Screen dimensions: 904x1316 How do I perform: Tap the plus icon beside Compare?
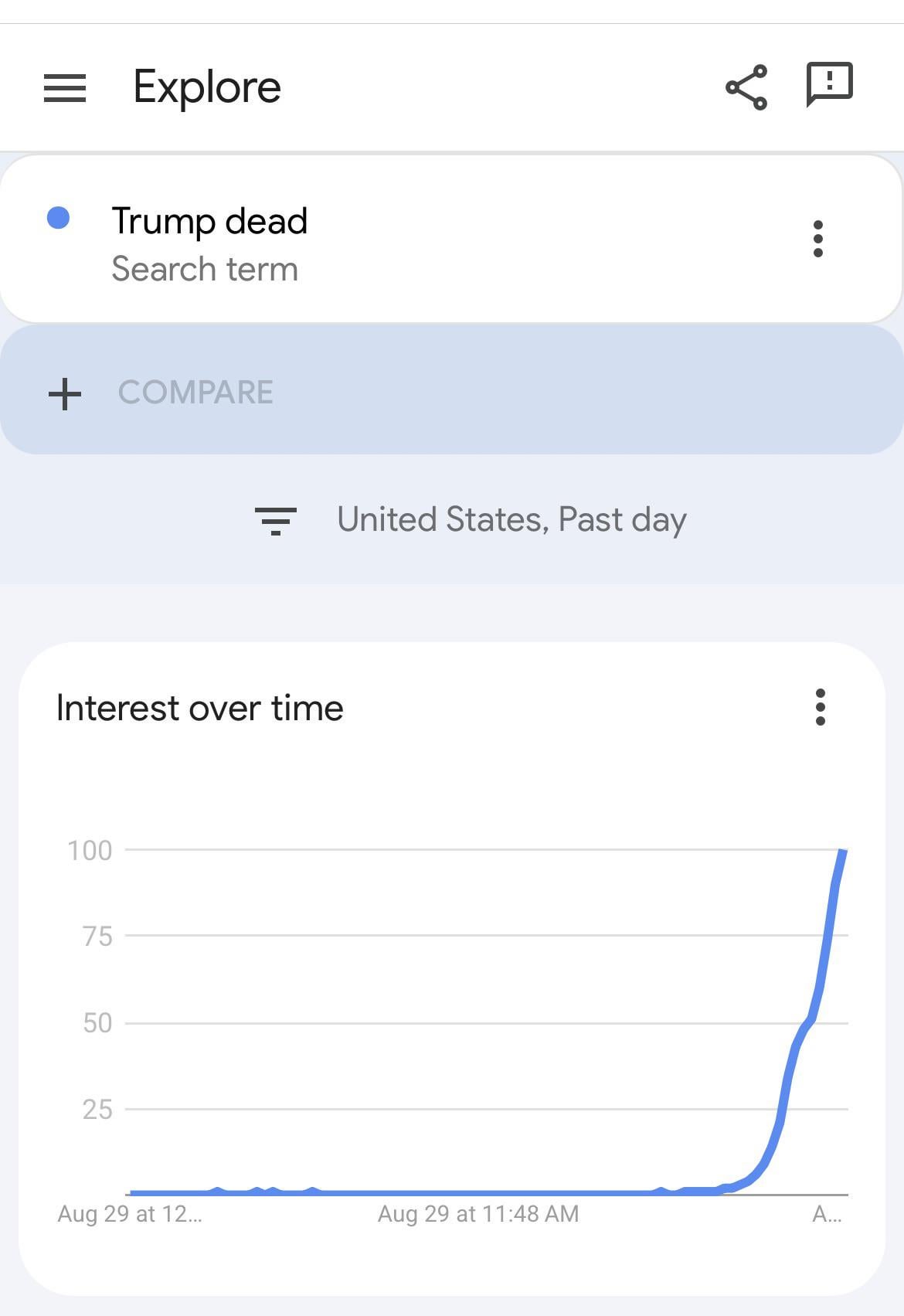pos(65,393)
